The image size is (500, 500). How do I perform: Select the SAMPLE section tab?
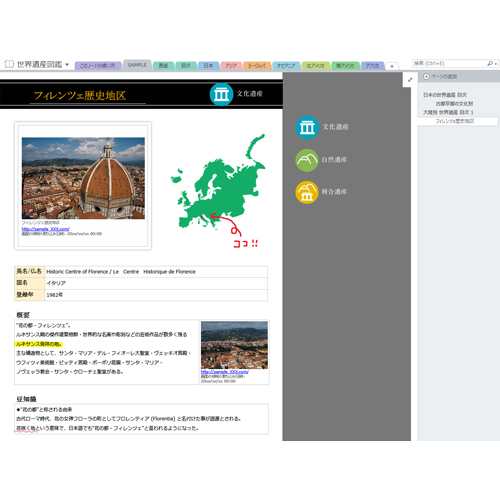[x=137, y=65]
